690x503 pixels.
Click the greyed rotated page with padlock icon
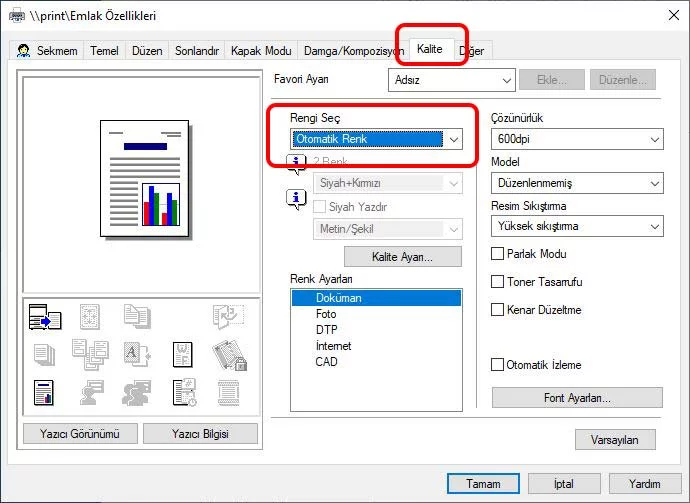[229, 355]
